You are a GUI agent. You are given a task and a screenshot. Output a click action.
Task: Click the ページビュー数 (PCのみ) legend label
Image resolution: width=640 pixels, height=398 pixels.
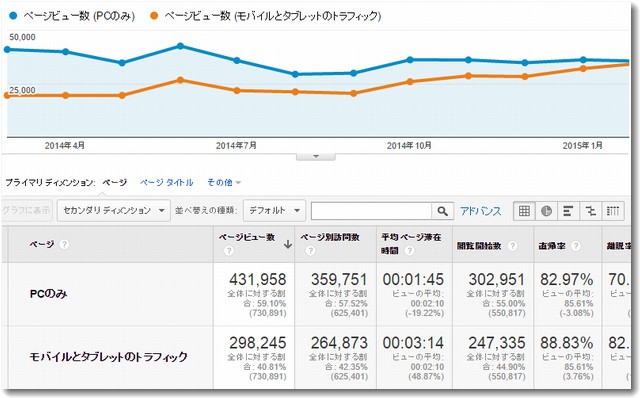click(79, 16)
